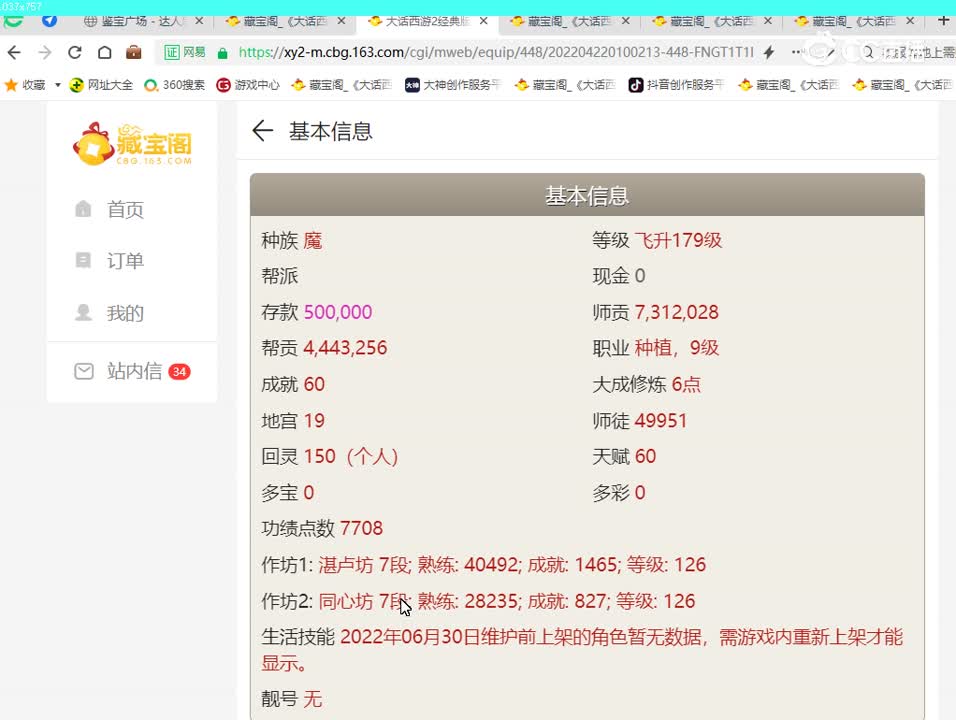Switch to the 鉴宝广场 tab

click(140, 19)
